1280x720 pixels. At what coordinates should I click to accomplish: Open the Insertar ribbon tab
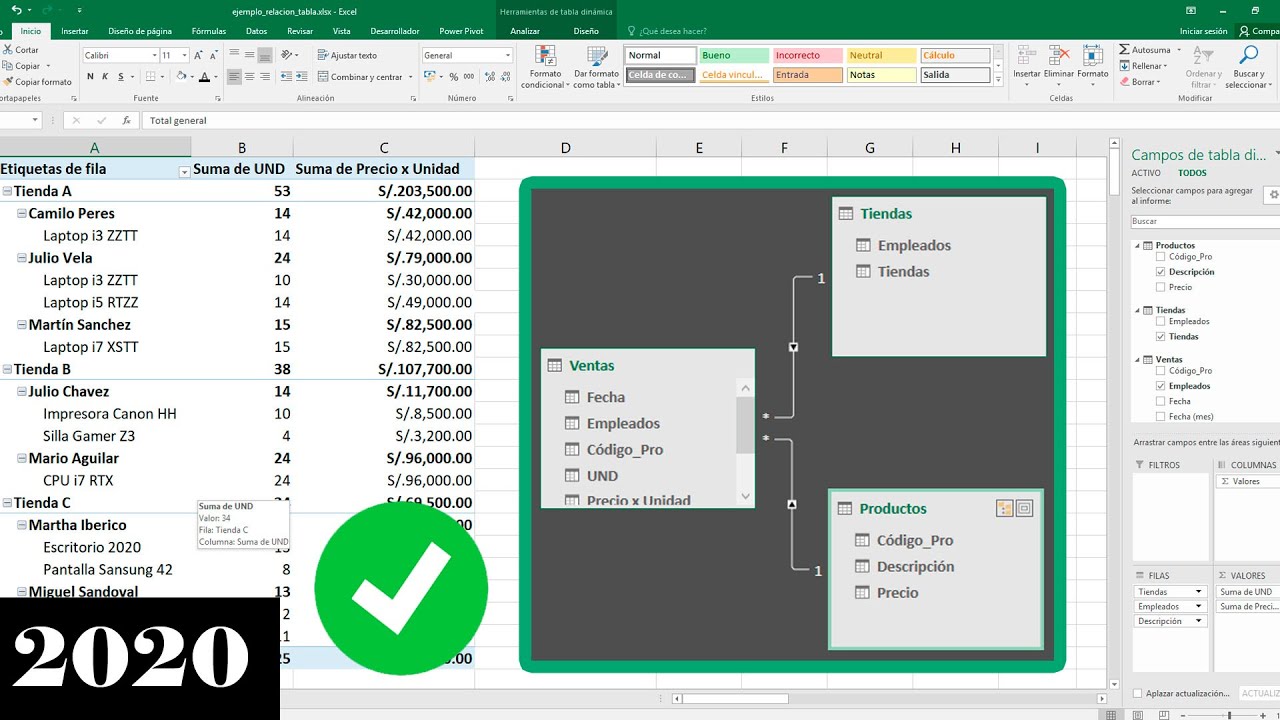(75, 31)
